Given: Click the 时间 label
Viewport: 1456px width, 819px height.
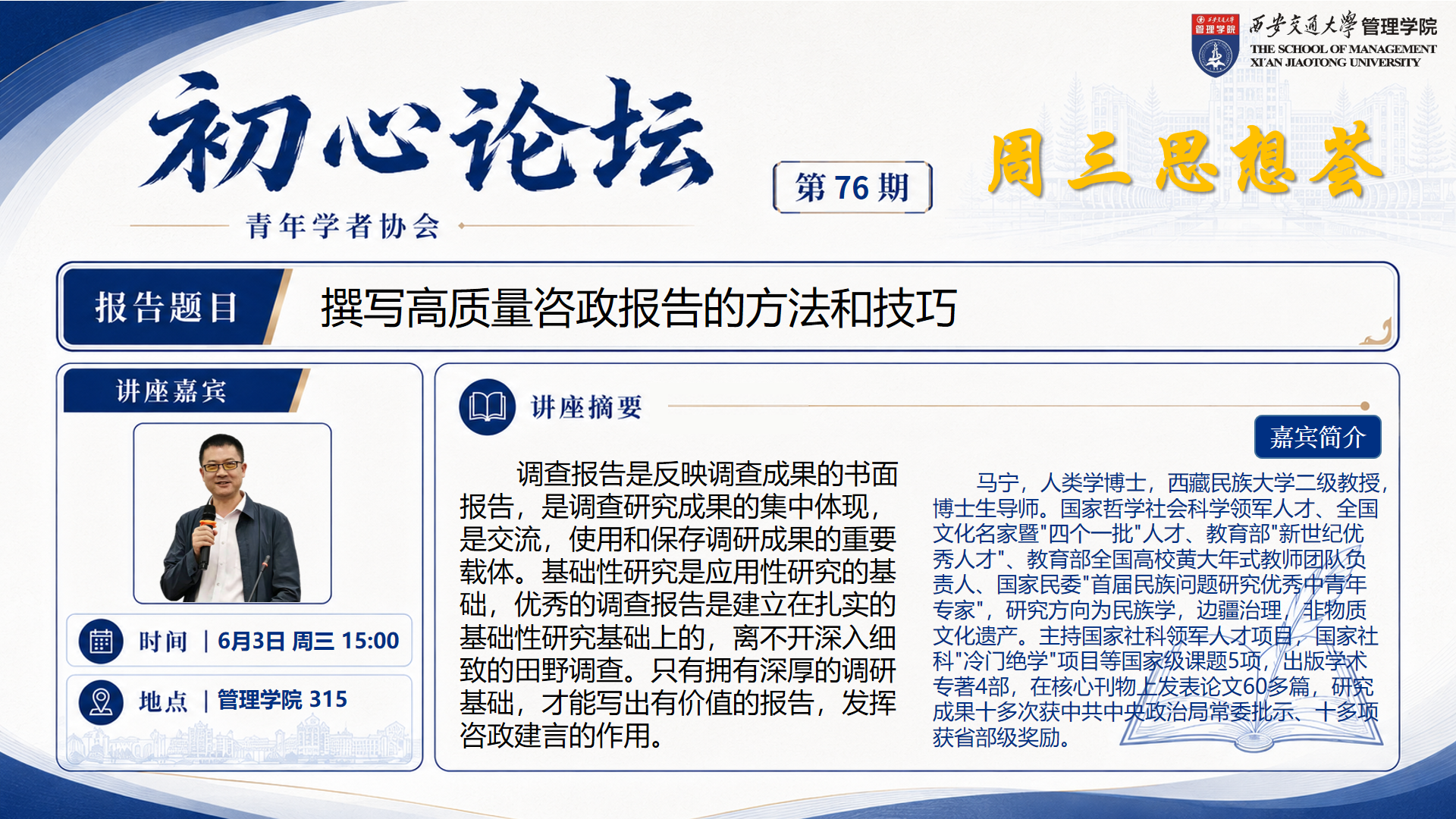Looking at the screenshot, I should (x=162, y=642).
